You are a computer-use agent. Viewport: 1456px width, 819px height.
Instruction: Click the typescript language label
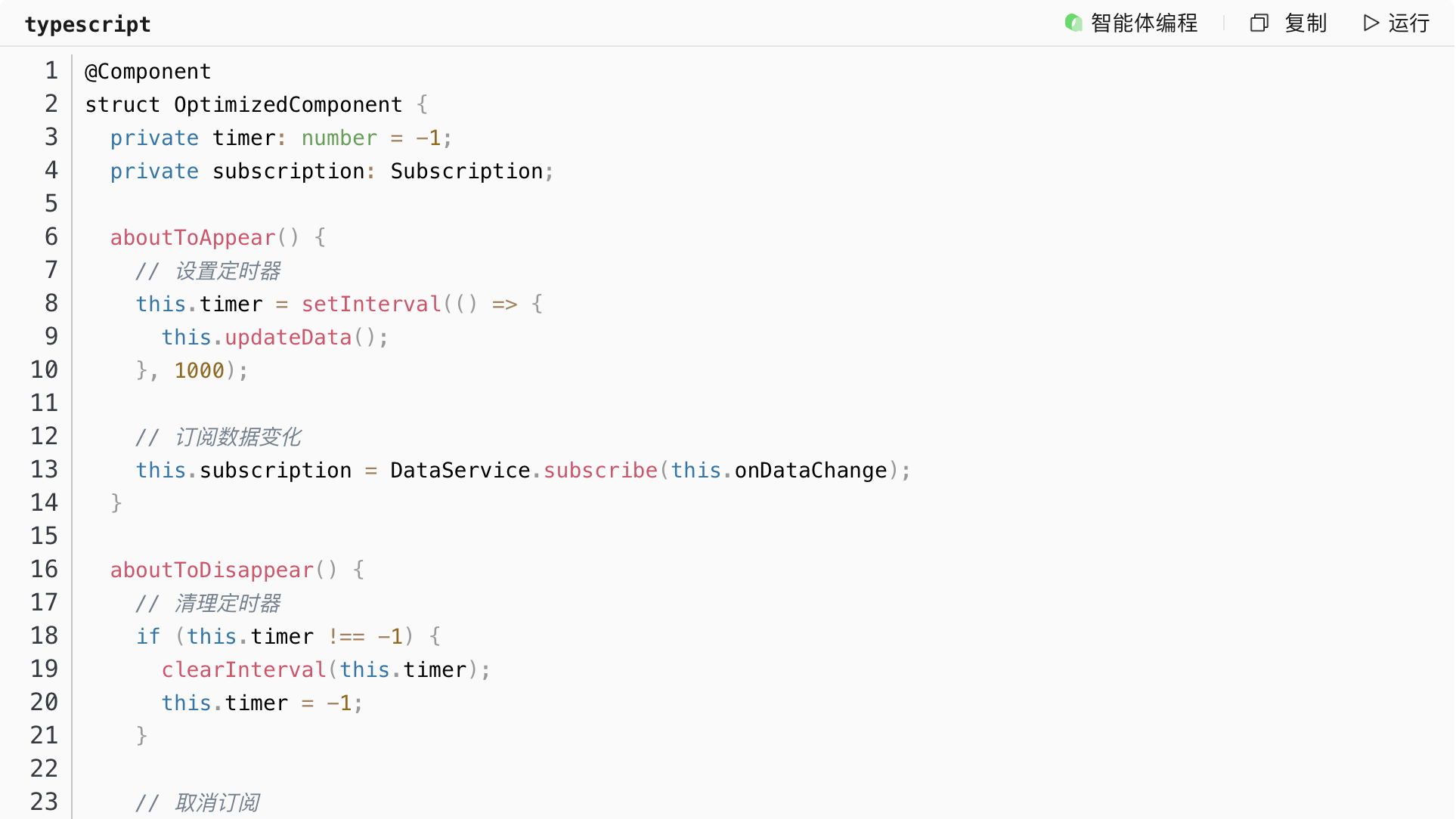[x=88, y=24]
